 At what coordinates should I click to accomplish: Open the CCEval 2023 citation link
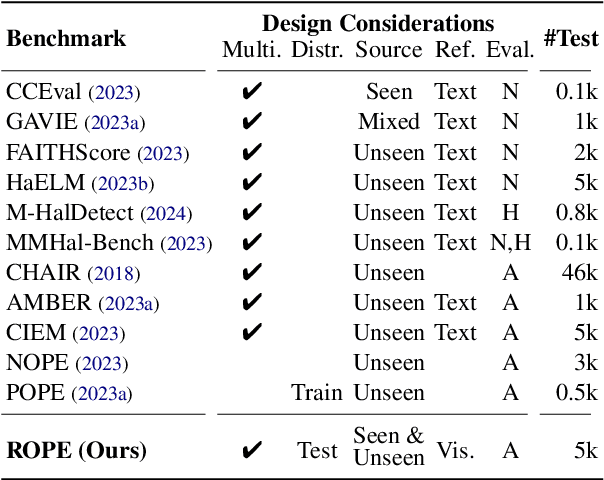(115, 93)
